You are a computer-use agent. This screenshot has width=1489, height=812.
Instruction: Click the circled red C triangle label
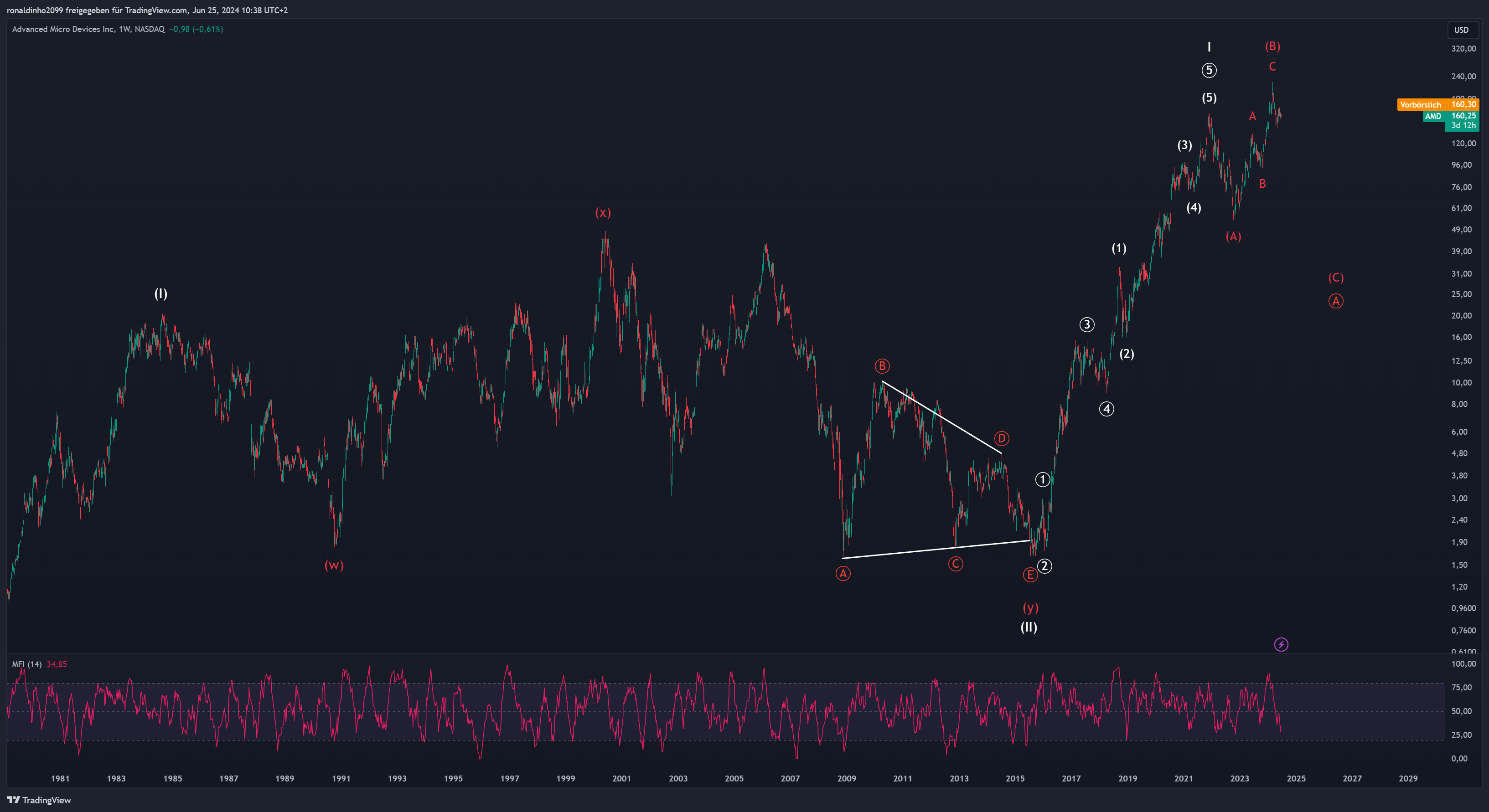pos(956,564)
